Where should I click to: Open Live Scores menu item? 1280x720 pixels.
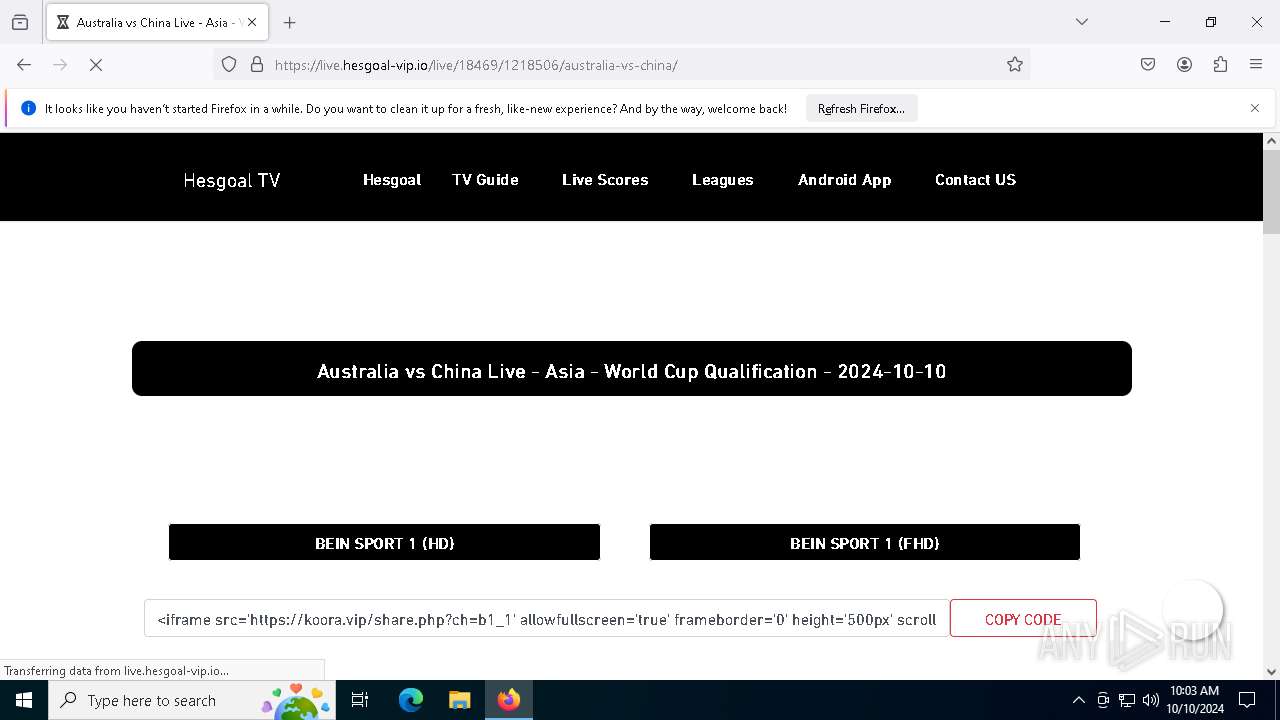(x=605, y=180)
